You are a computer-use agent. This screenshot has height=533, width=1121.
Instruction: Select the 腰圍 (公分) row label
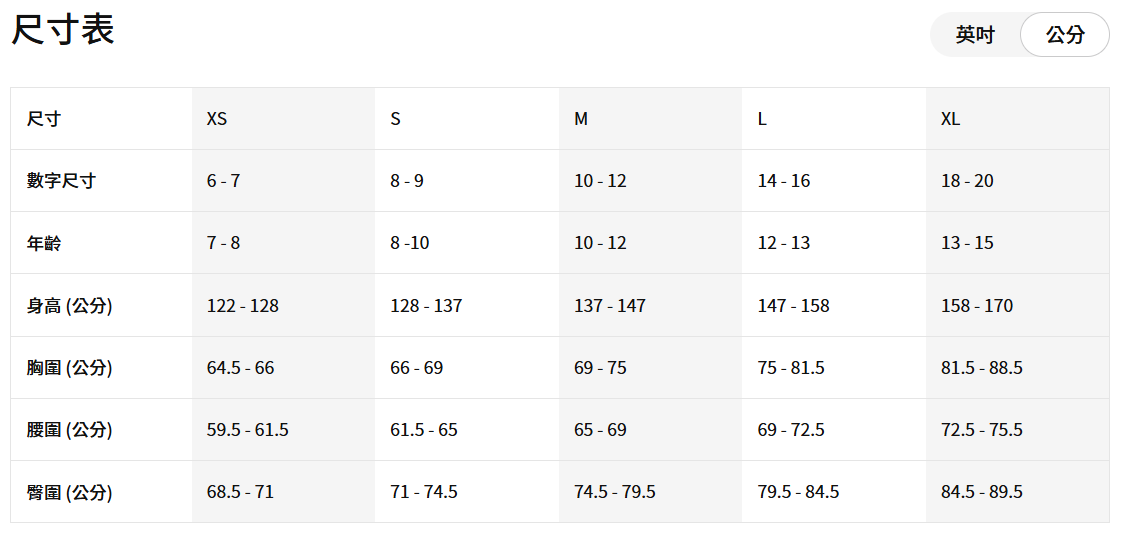69,430
